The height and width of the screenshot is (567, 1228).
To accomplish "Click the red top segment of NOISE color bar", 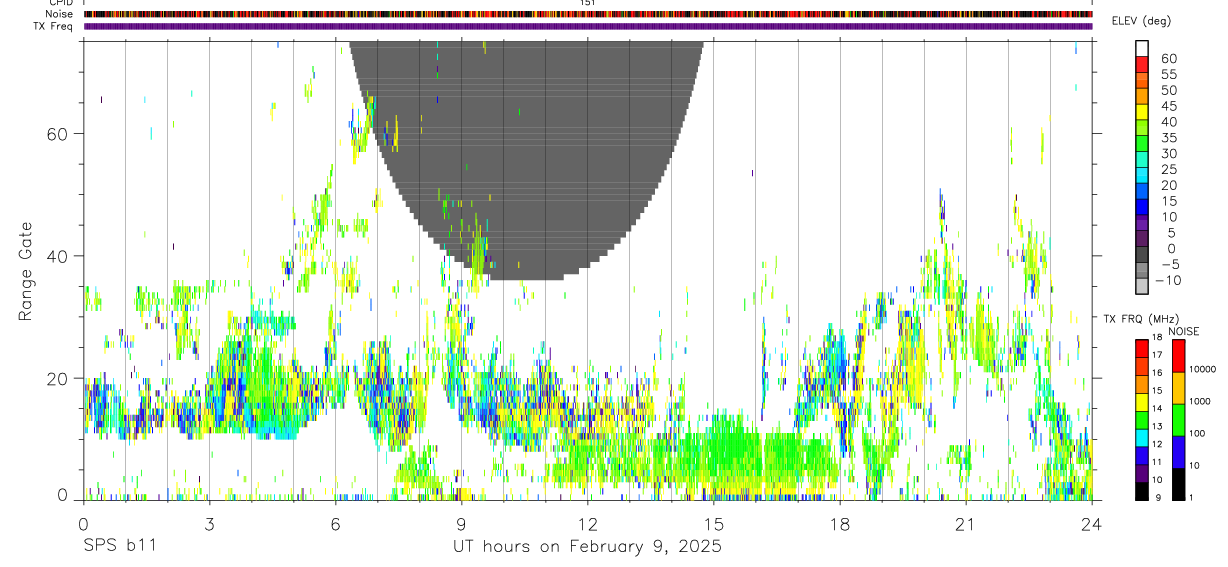I will (x=1179, y=356).
